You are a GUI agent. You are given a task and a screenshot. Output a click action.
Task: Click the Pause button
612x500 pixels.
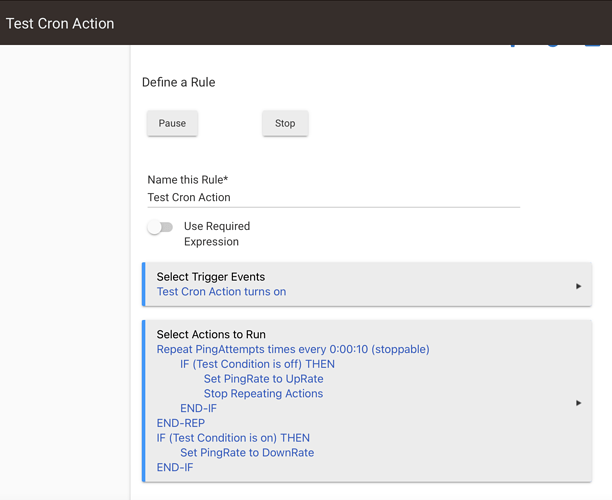pyautogui.click(x=172, y=123)
